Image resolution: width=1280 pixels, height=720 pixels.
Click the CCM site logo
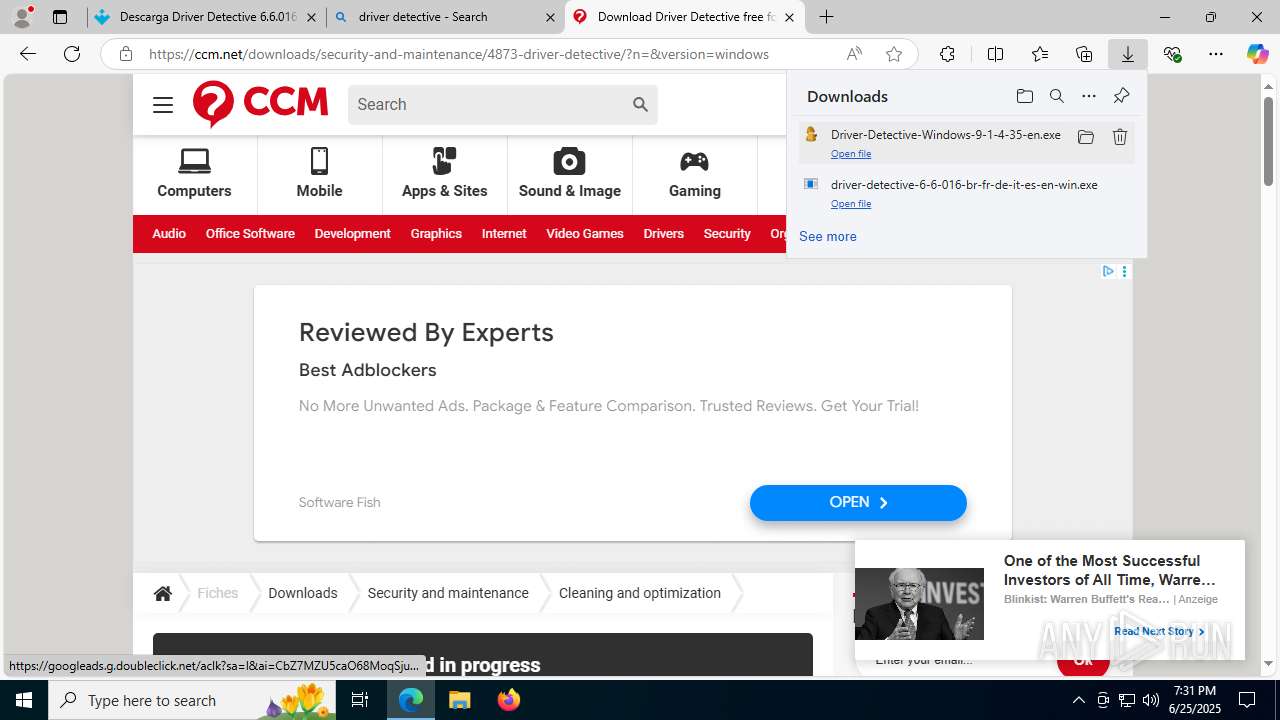point(260,104)
